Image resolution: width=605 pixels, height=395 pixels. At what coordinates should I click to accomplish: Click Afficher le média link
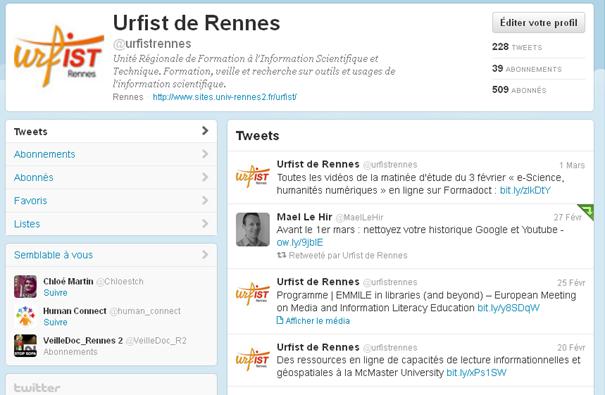tap(318, 321)
